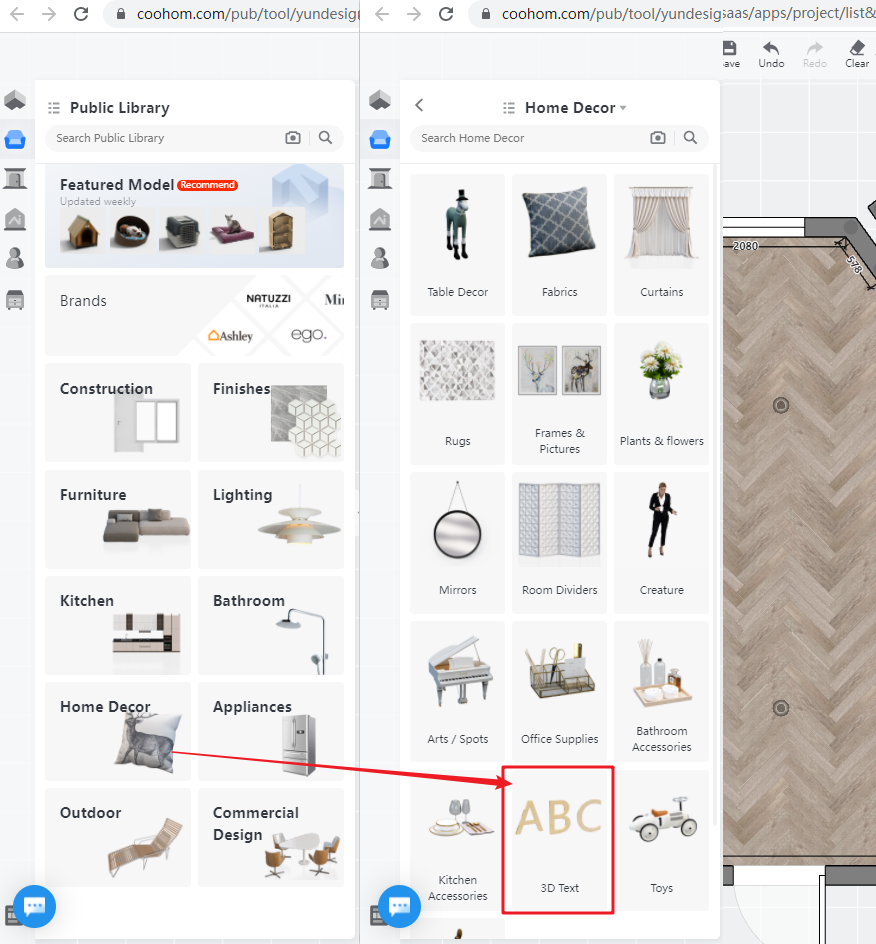876x944 pixels.
Task: Click the list icon beside Public Library title
Action: 54,108
